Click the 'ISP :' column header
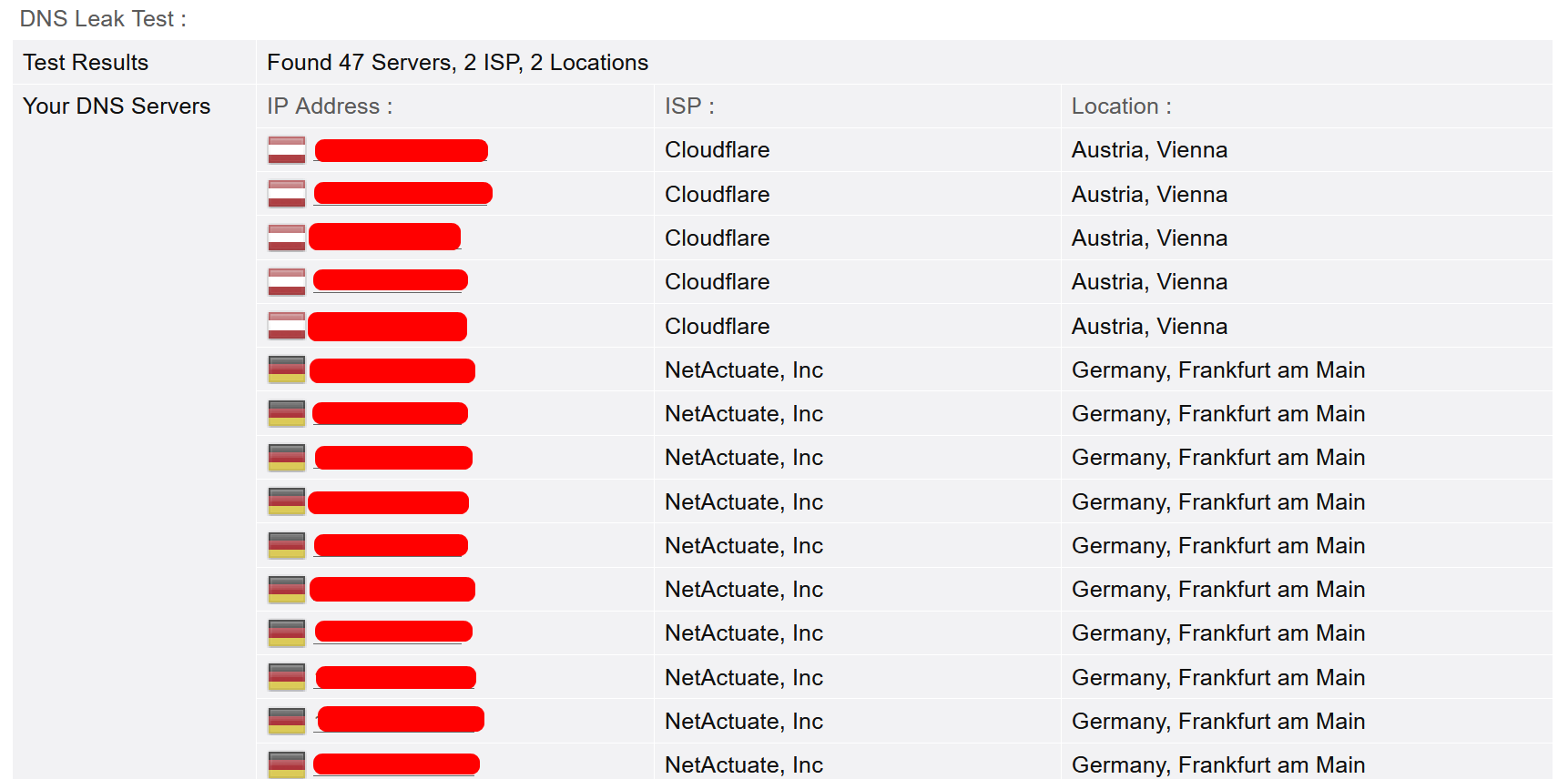The height and width of the screenshot is (779, 1568). [x=689, y=106]
